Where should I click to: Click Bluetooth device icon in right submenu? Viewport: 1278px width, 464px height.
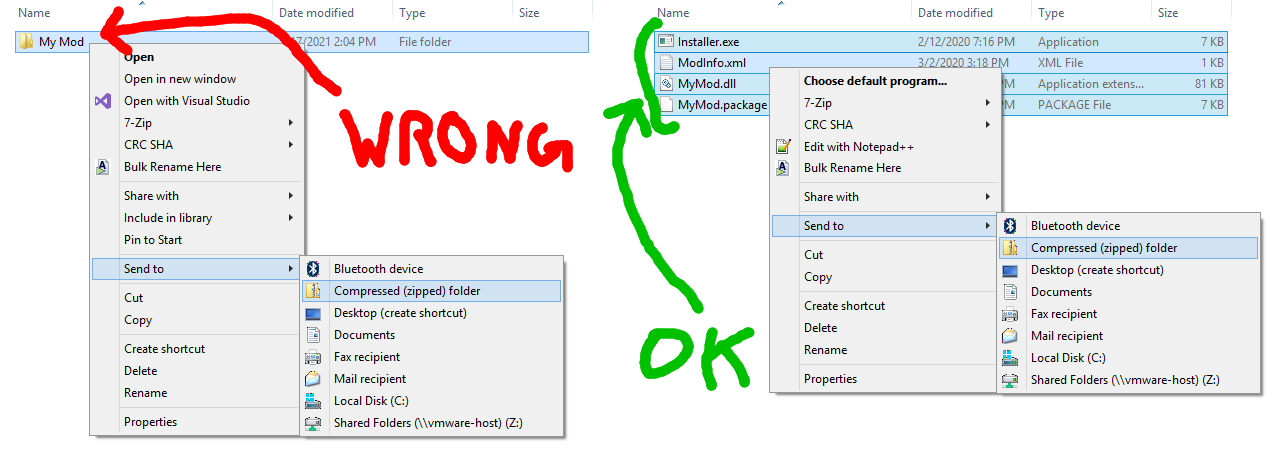point(1010,226)
